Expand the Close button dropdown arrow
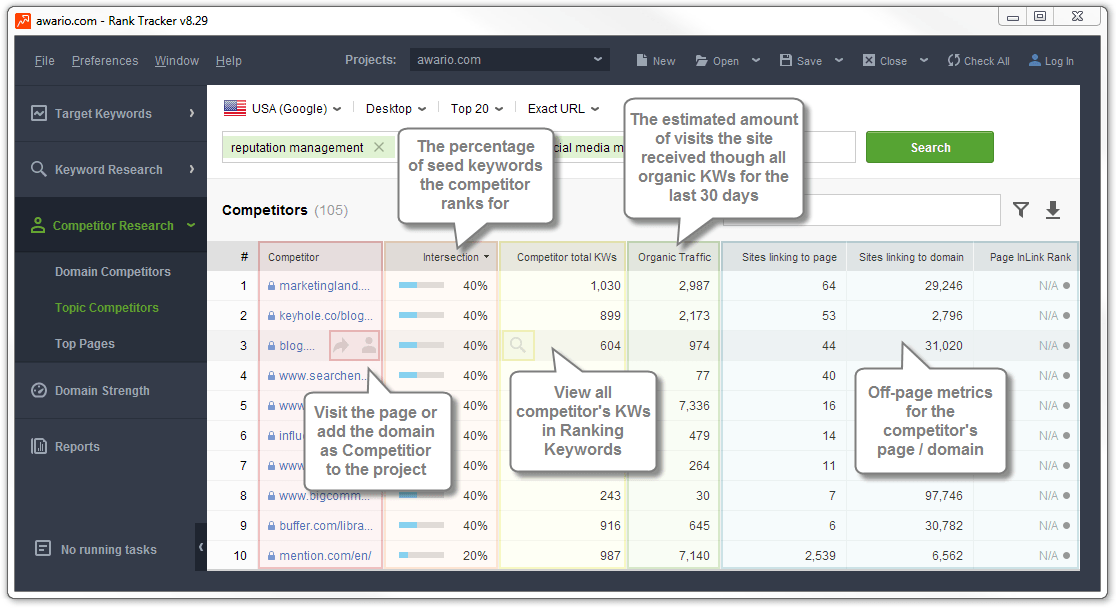This screenshot has height=608, width=1116. point(924,61)
